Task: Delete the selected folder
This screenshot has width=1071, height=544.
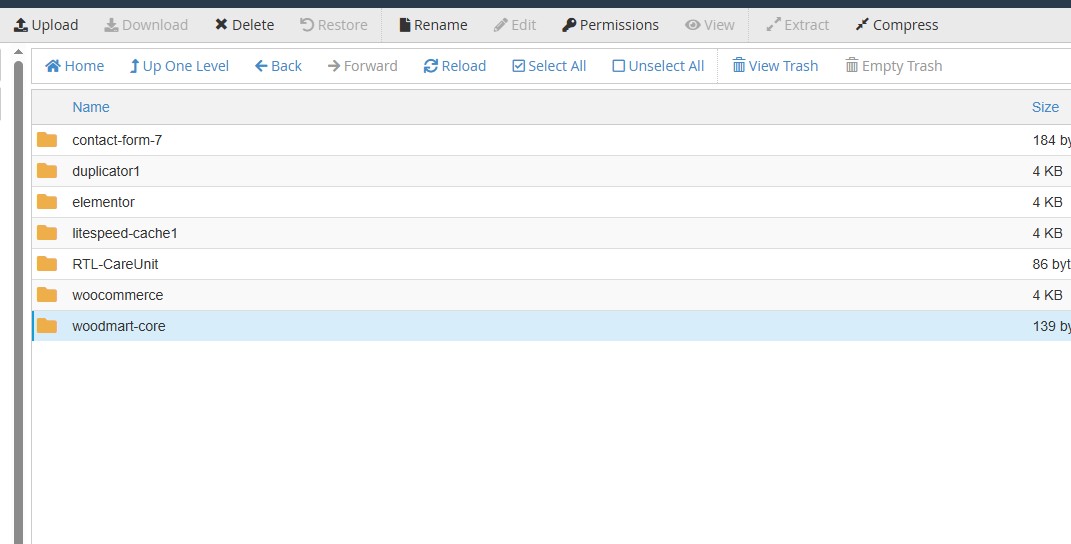Action: tap(245, 25)
